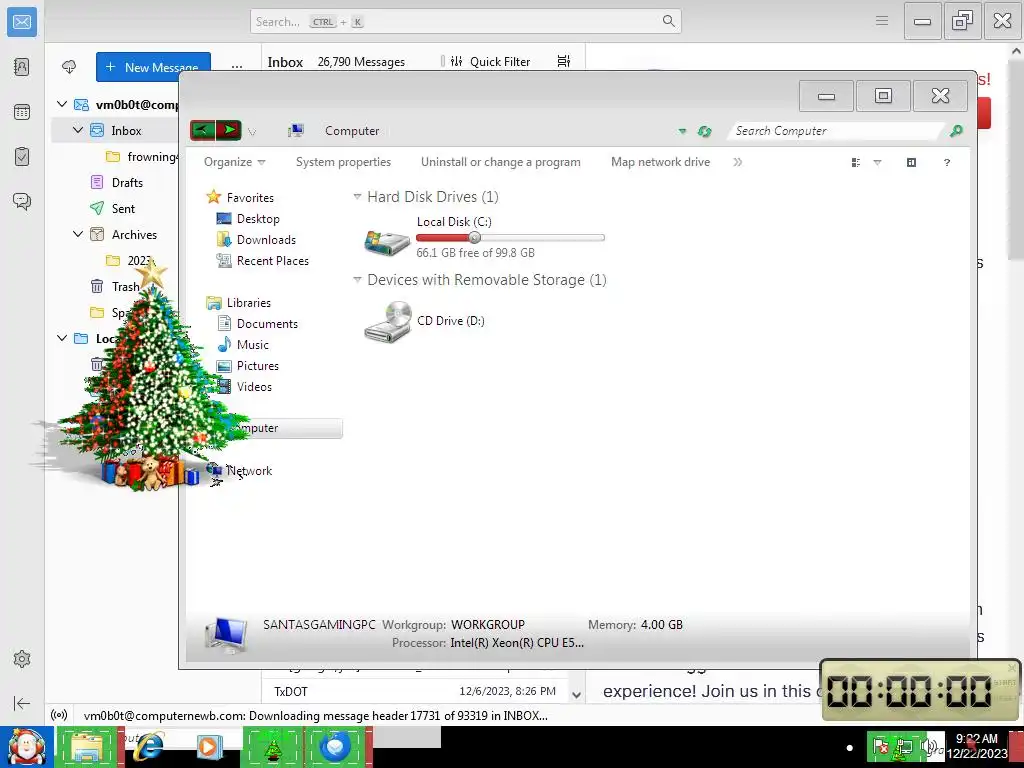Open recent pages dropdown beside nav arrows
Screen dimensions: 1024x768
(x=252, y=132)
